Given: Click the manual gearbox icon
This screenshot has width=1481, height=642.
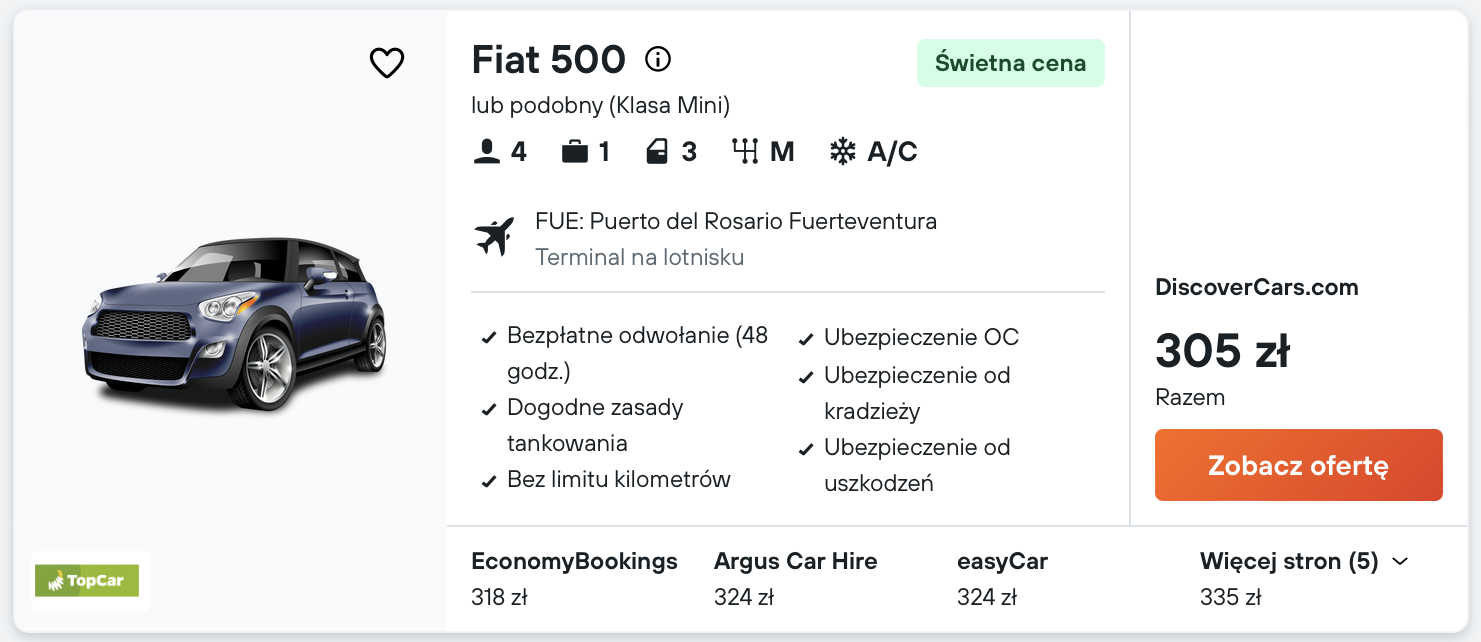Looking at the screenshot, I should (x=745, y=152).
